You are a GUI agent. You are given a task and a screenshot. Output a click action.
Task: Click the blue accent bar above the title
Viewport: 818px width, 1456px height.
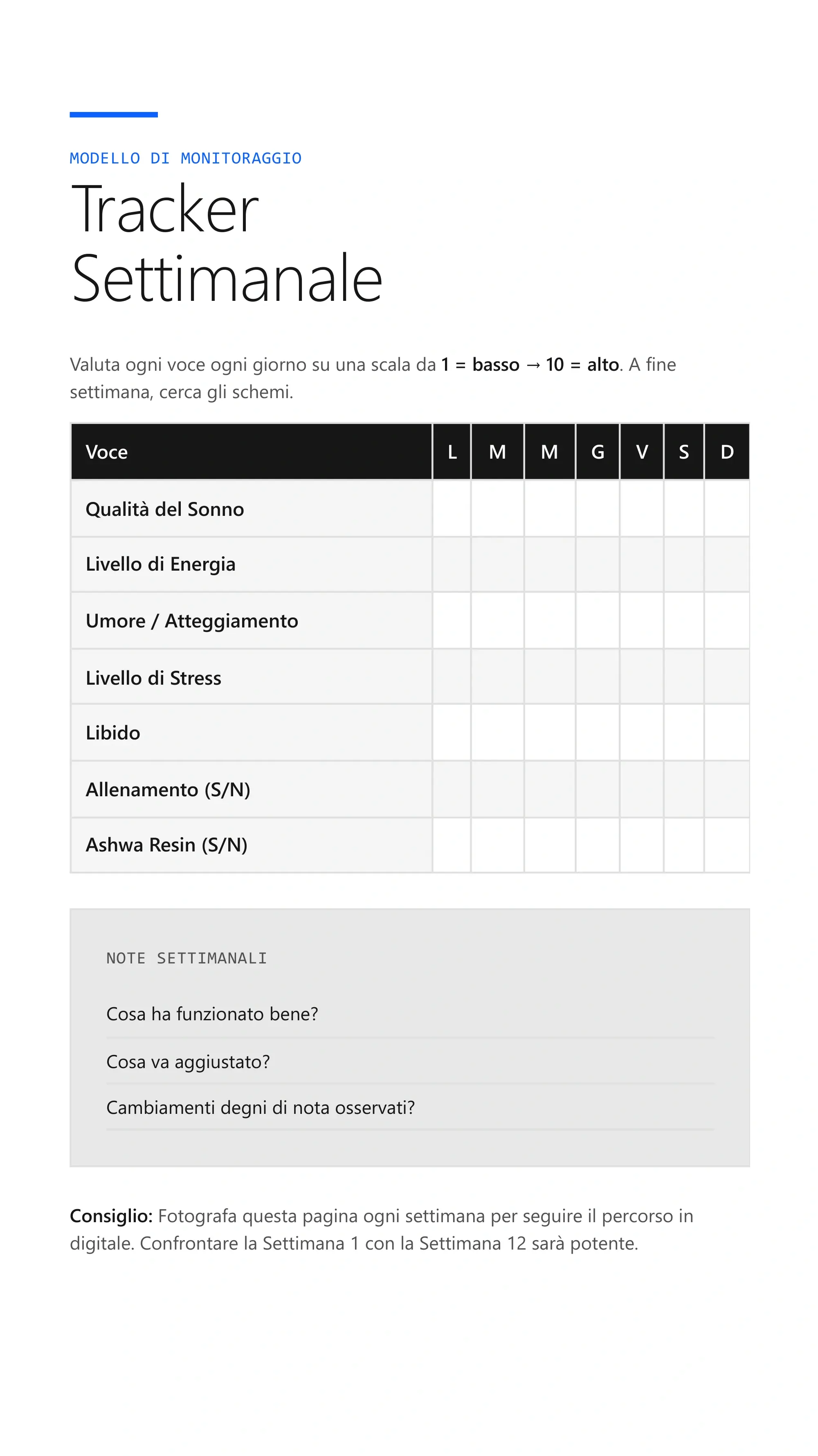point(114,115)
